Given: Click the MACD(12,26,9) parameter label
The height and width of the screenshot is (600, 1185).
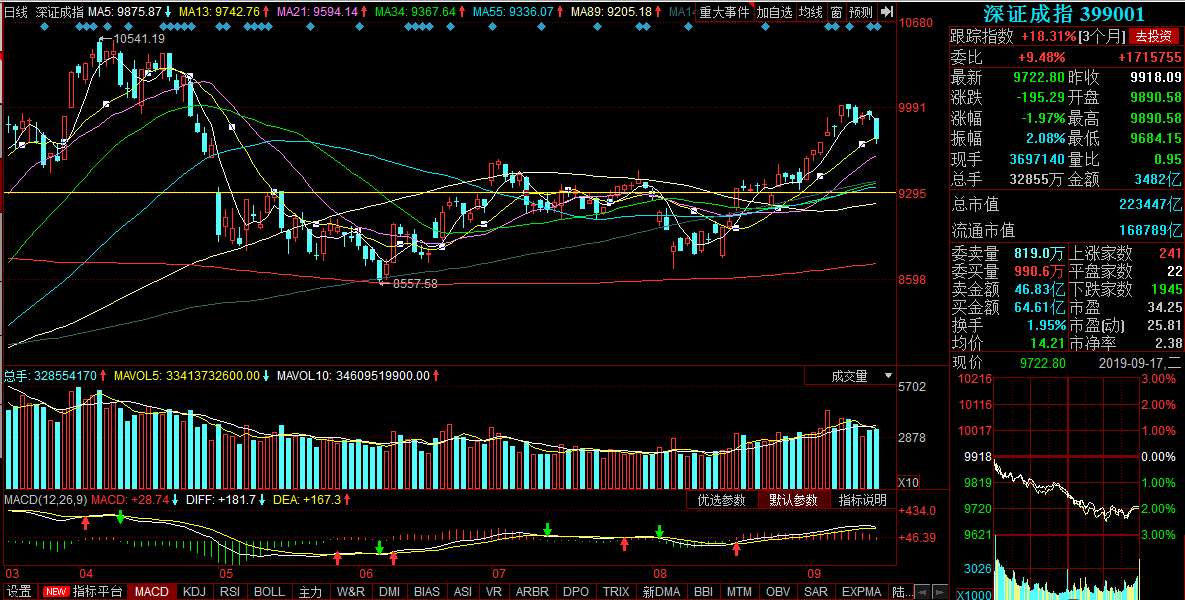Looking at the screenshot, I should [45, 500].
